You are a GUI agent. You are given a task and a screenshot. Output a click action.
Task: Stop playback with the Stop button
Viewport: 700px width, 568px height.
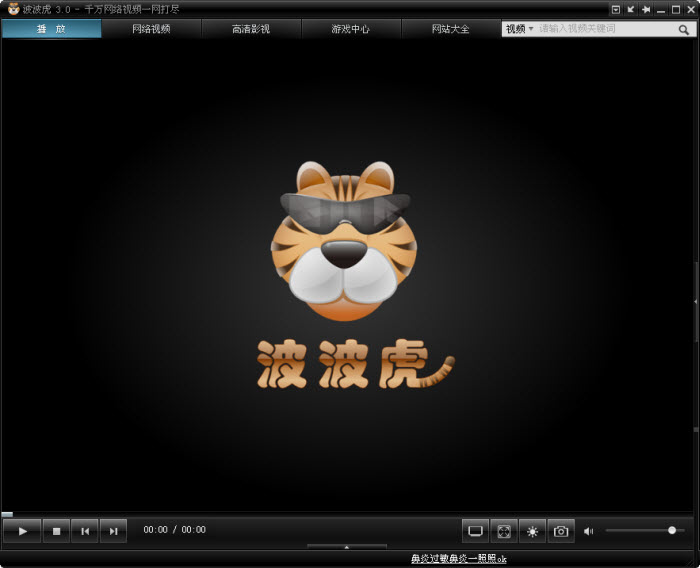(57, 531)
